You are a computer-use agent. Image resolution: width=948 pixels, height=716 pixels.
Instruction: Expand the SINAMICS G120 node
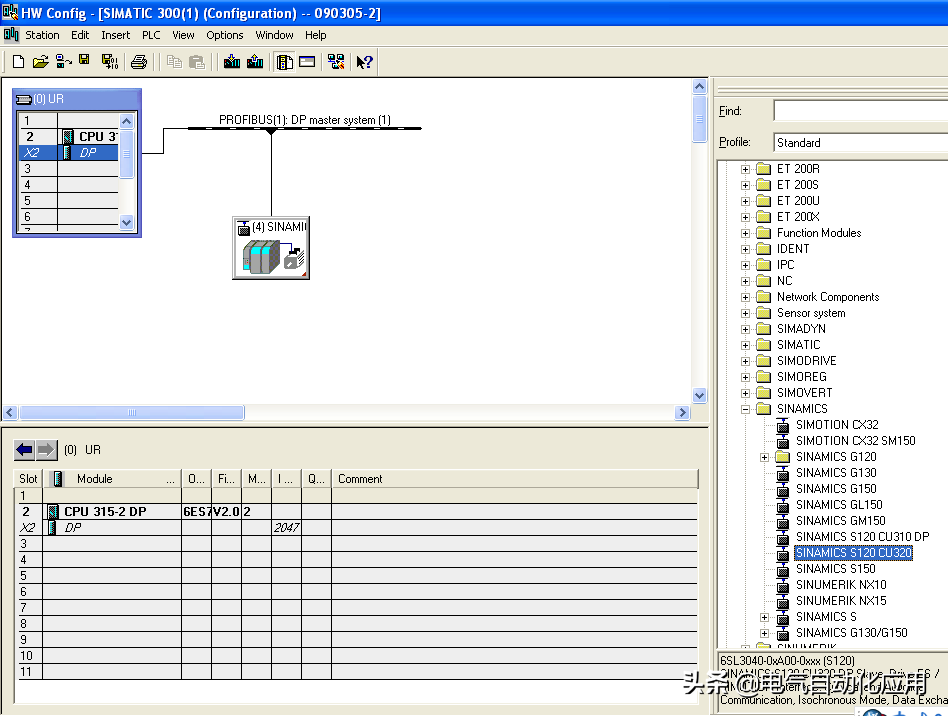click(x=765, y=457)
